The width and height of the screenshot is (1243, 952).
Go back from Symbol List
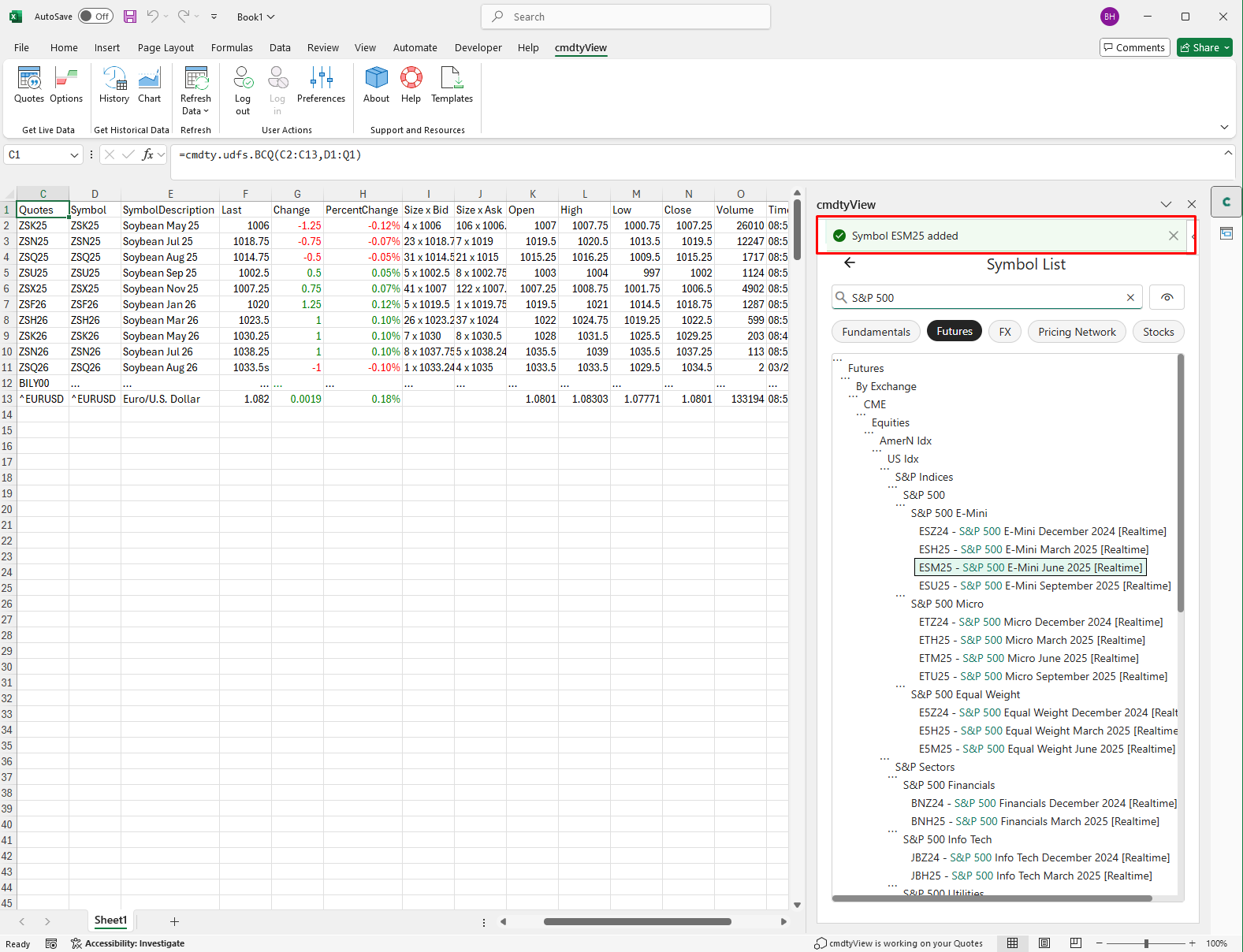[849, 263]
